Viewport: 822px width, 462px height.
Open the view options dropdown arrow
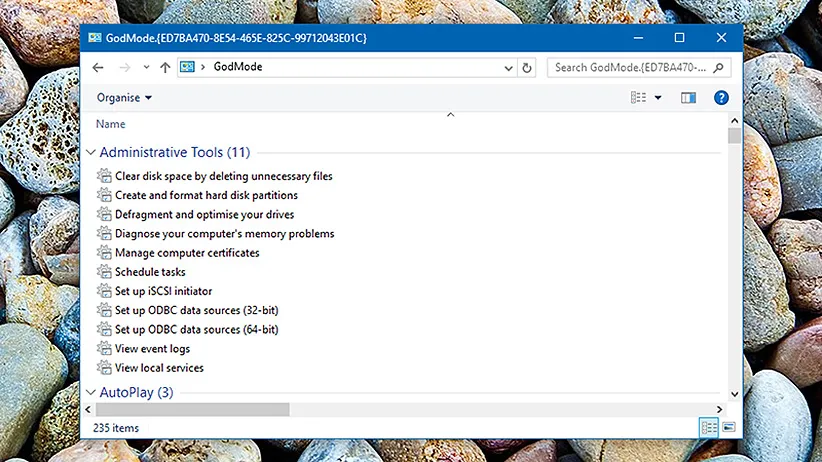[658, 98]
